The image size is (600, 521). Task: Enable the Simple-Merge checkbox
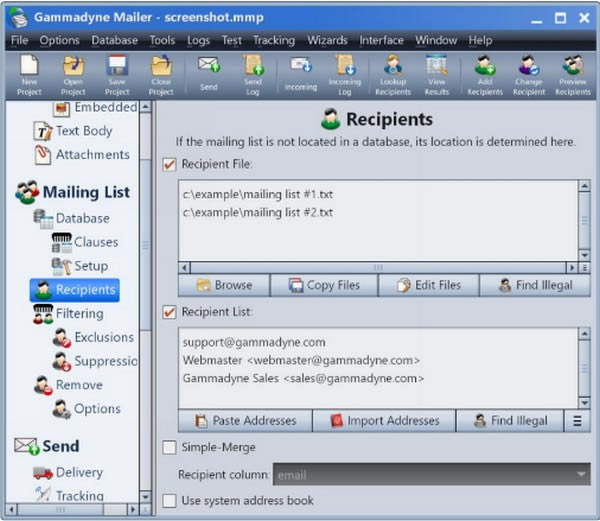pos(170,448)
